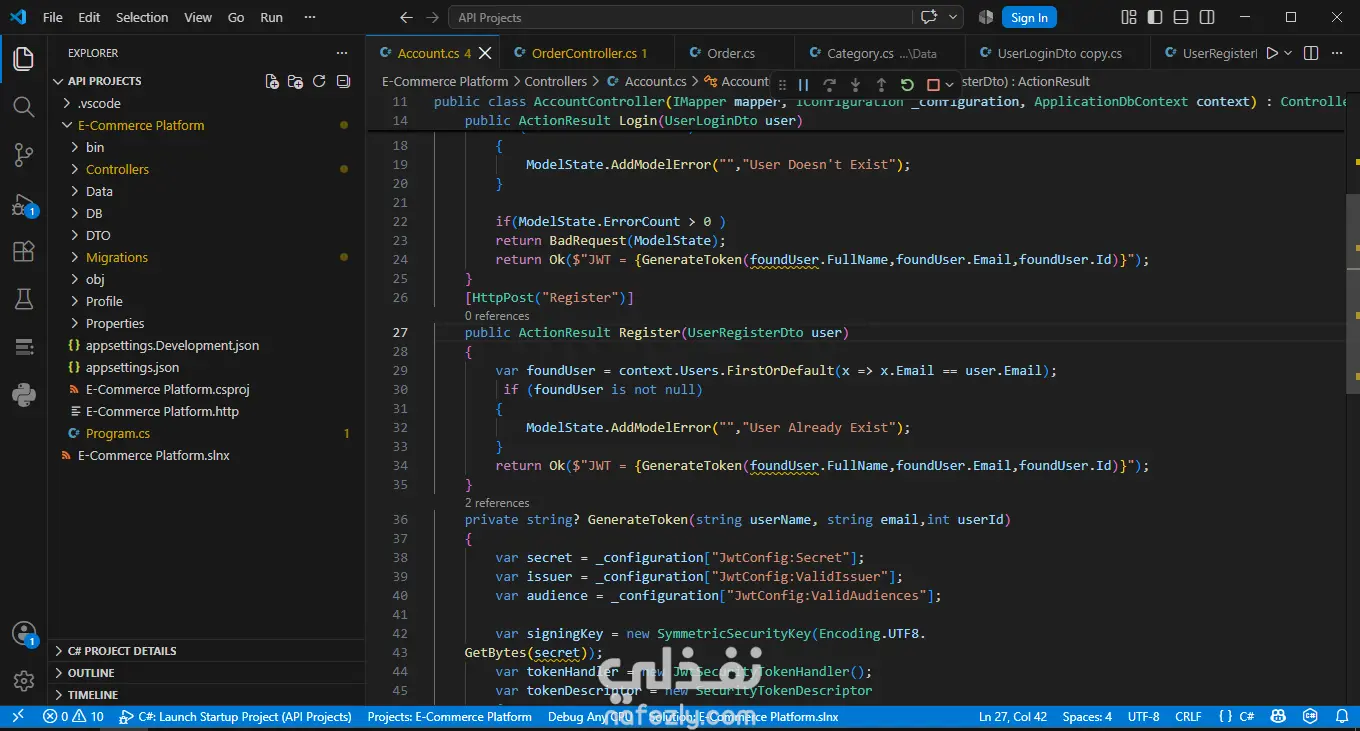Click the Controllers breadcrumb
Image resolution: width=1360 pixels, height=731 pixels.
click(556, 81)
